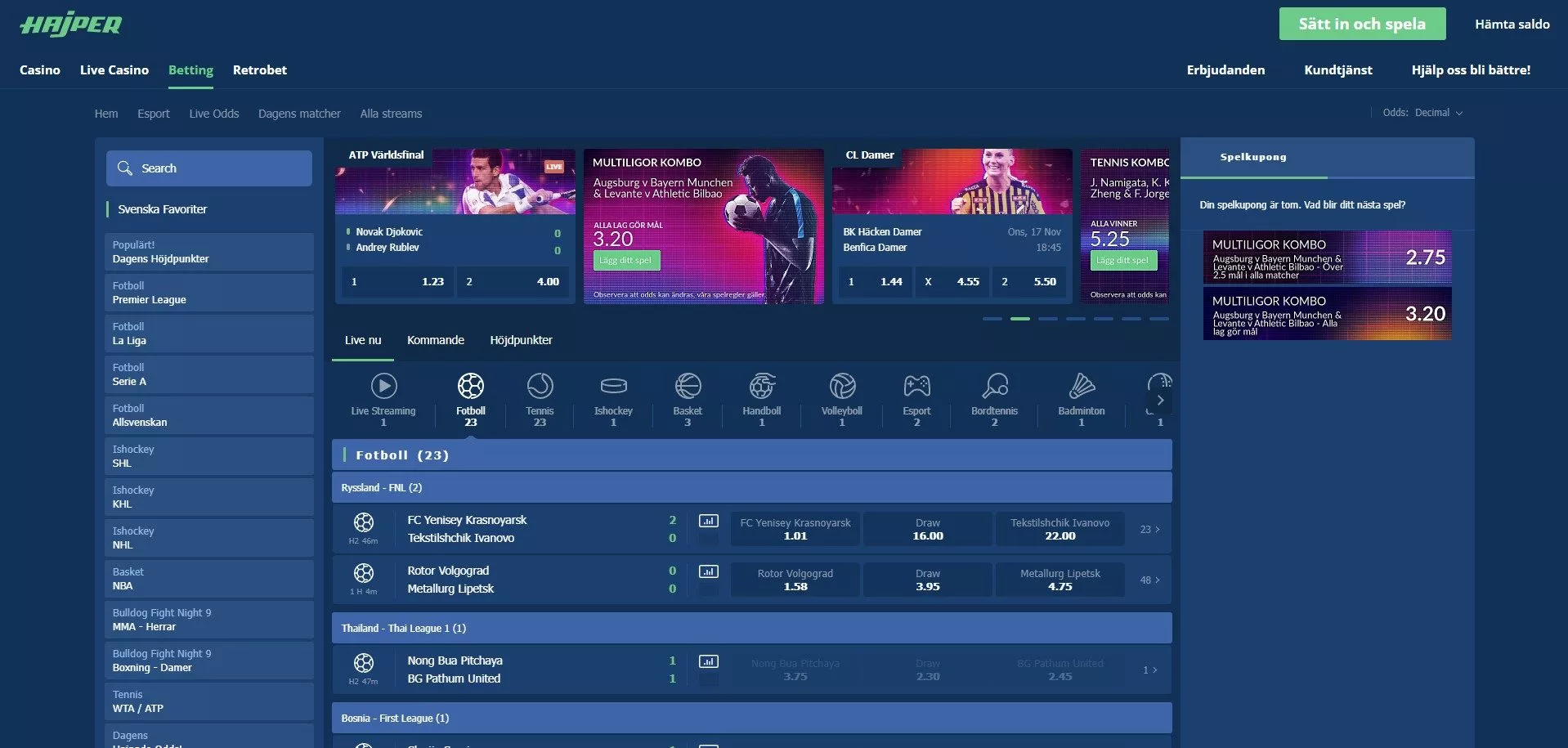Switch to the Höjdpunkter tab
Screen dimensions: 1568x748
coord(521,340)
